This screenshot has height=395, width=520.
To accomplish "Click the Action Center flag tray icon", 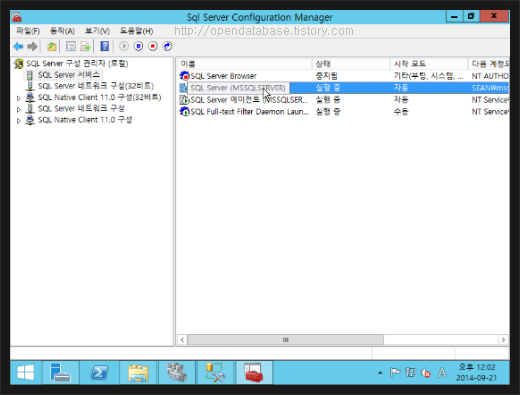I will (x=395, y=372).
